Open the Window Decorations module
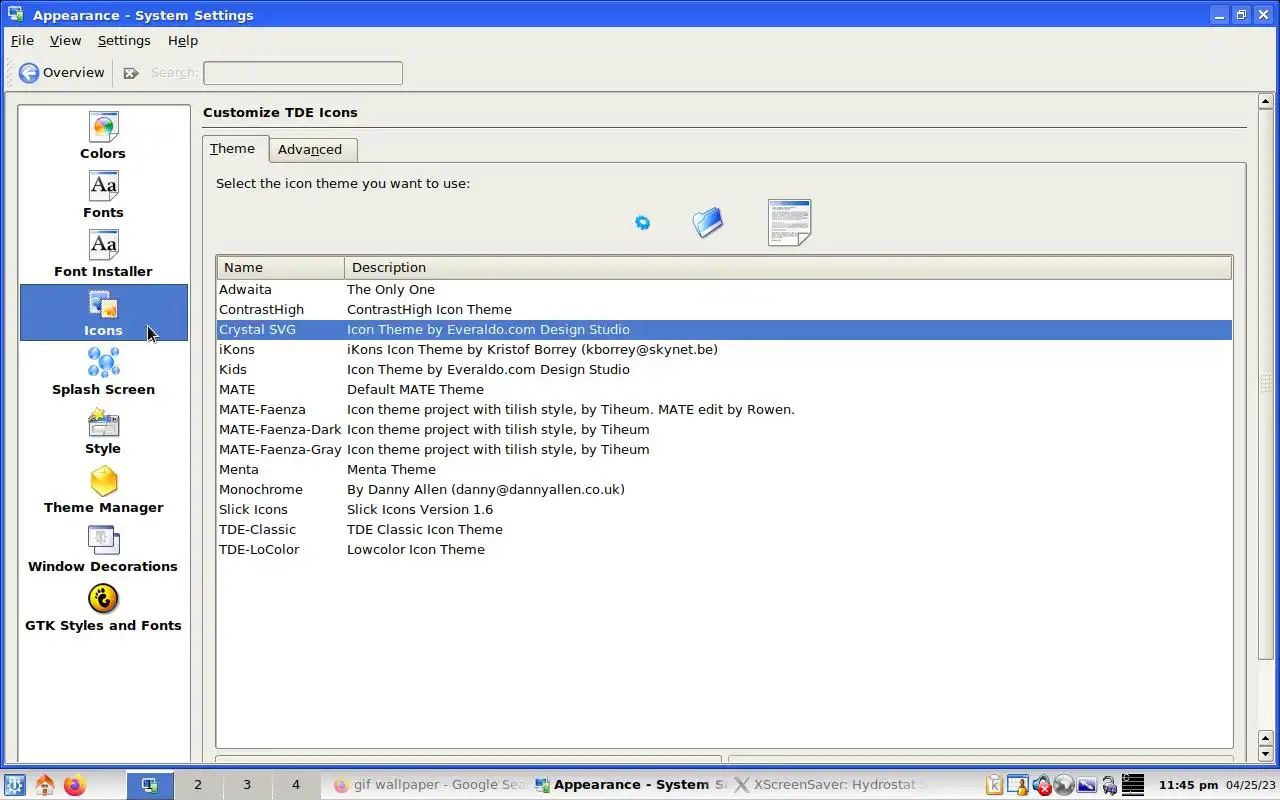Image resolution: width=1280 pixels, height=800 pixels. pyautogui.click(x=103, y=549)
